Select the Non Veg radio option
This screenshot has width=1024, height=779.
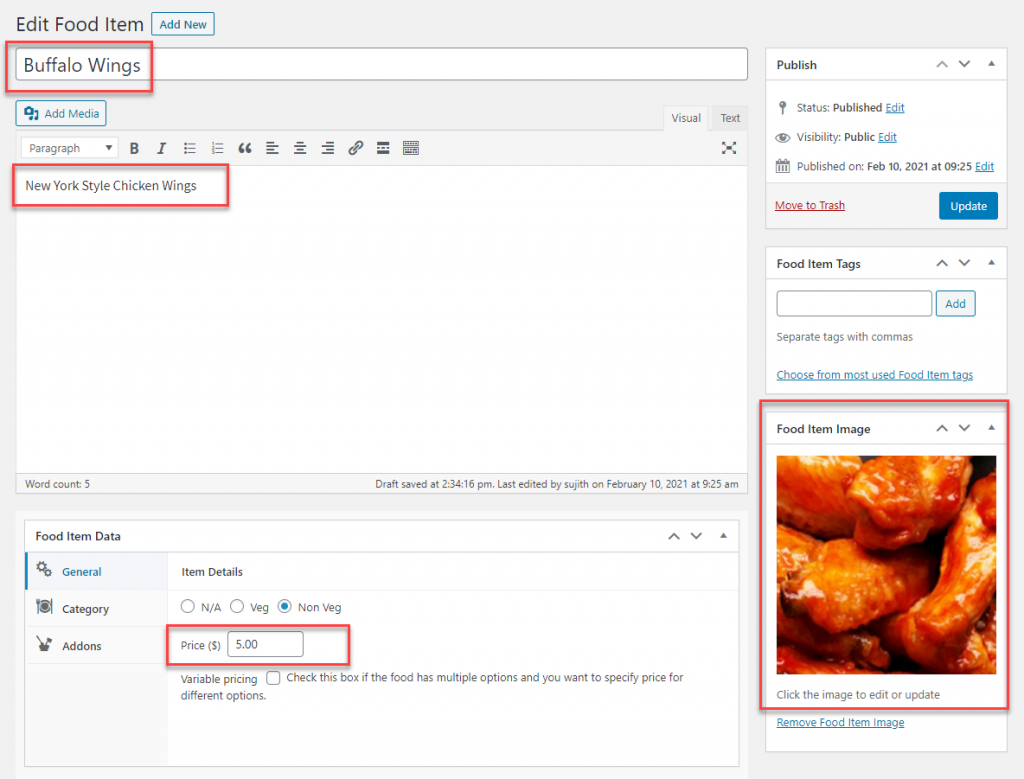285,607
